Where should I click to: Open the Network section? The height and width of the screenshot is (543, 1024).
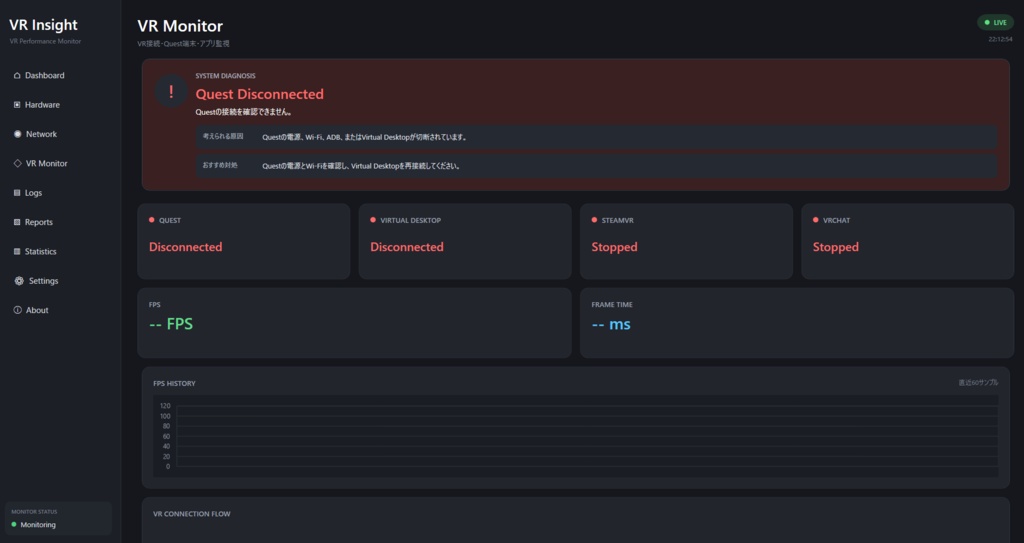(x=41, y=134)
